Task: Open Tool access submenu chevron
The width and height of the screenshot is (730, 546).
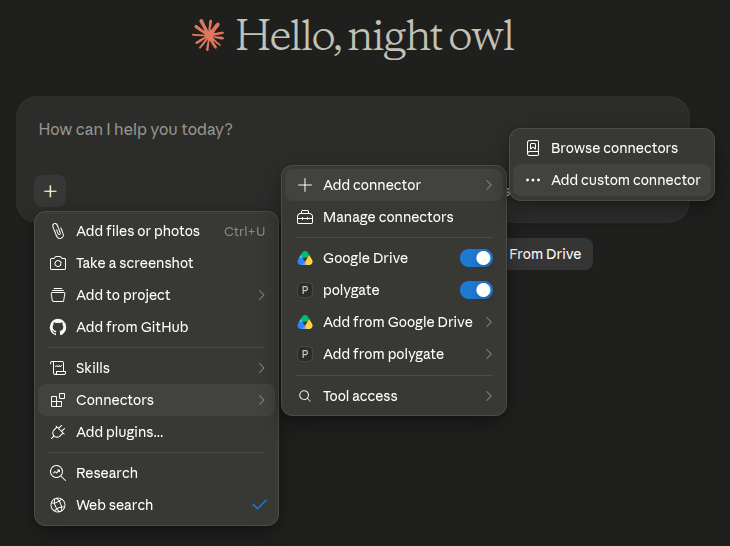Action: click(x=488, y=396)
